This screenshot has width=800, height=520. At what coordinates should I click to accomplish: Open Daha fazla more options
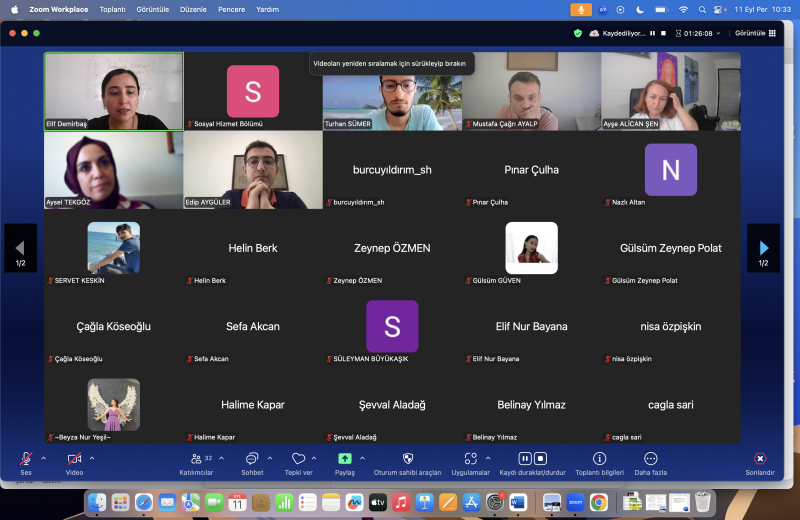tap(651, 464)
